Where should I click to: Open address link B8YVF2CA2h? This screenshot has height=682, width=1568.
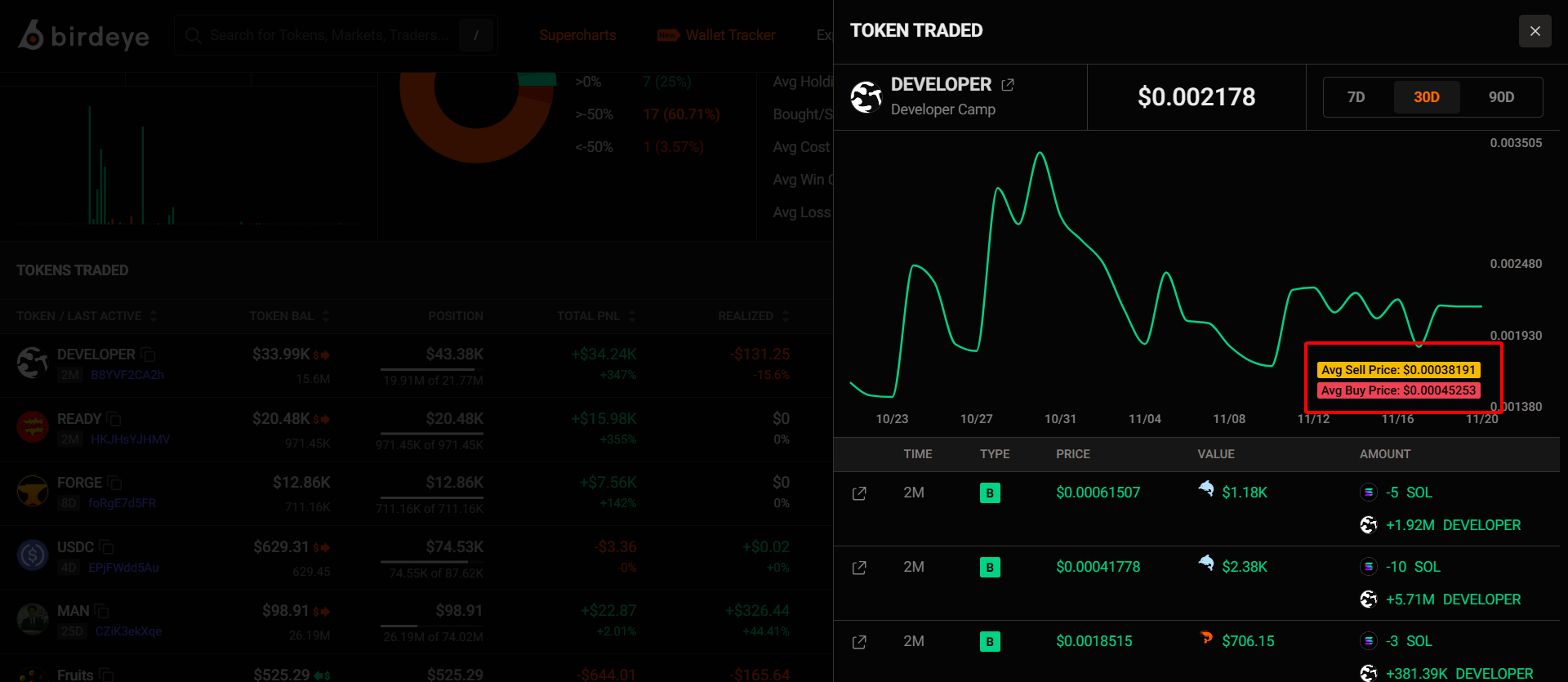pyautogui.click(x=127, y=375)
